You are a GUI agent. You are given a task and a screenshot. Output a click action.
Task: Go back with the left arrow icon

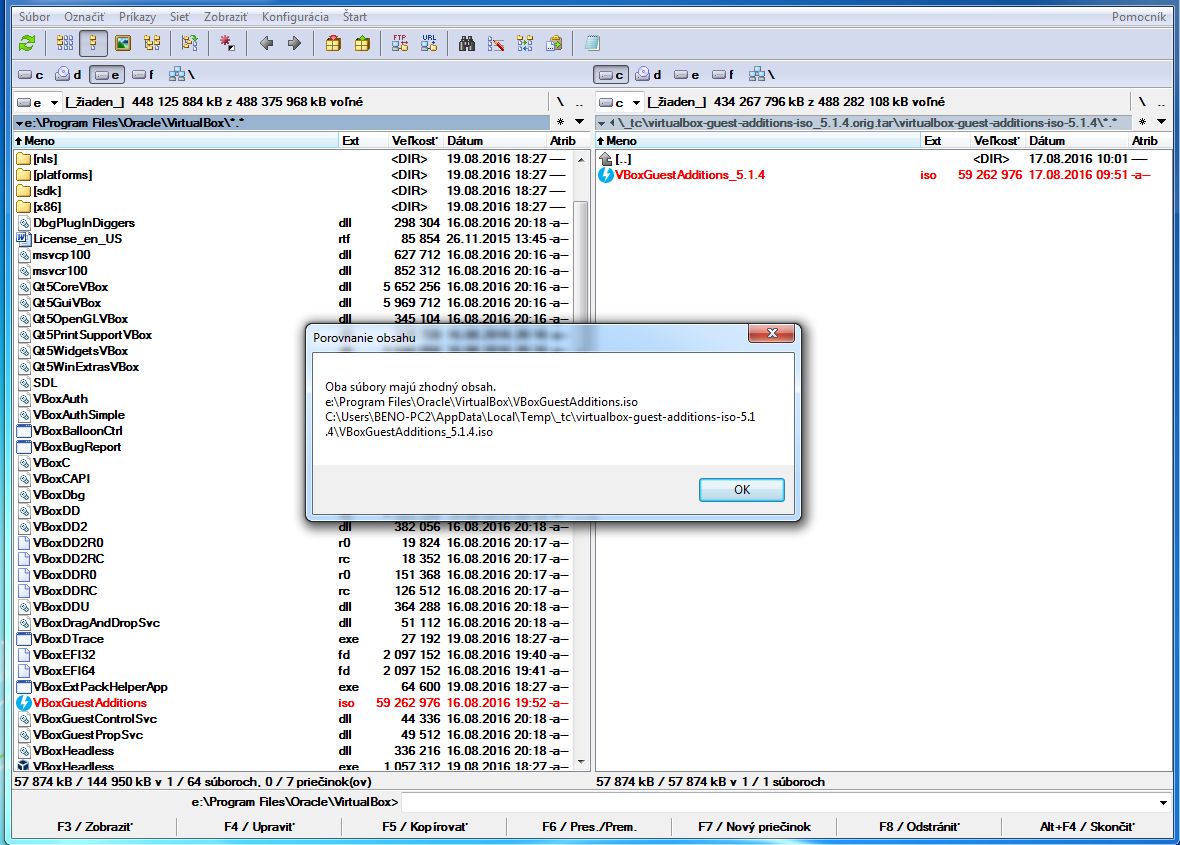(x=266, y=44)
